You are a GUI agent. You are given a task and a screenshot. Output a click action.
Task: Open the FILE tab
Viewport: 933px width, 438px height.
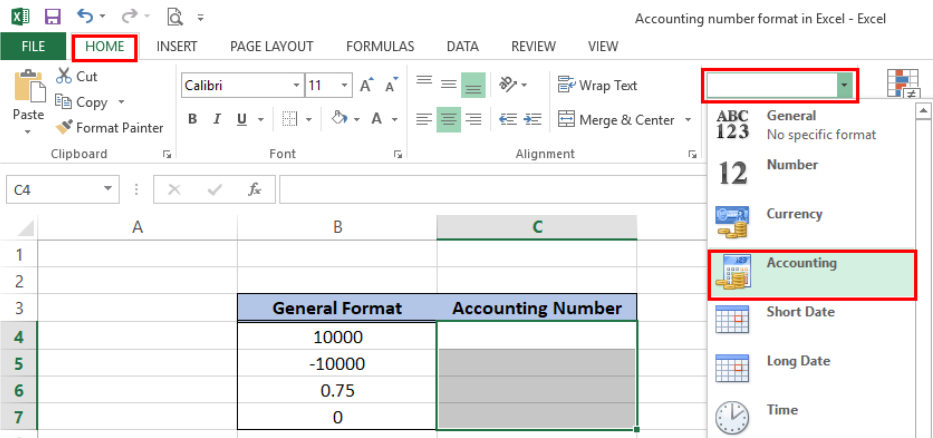pos(33,46)
